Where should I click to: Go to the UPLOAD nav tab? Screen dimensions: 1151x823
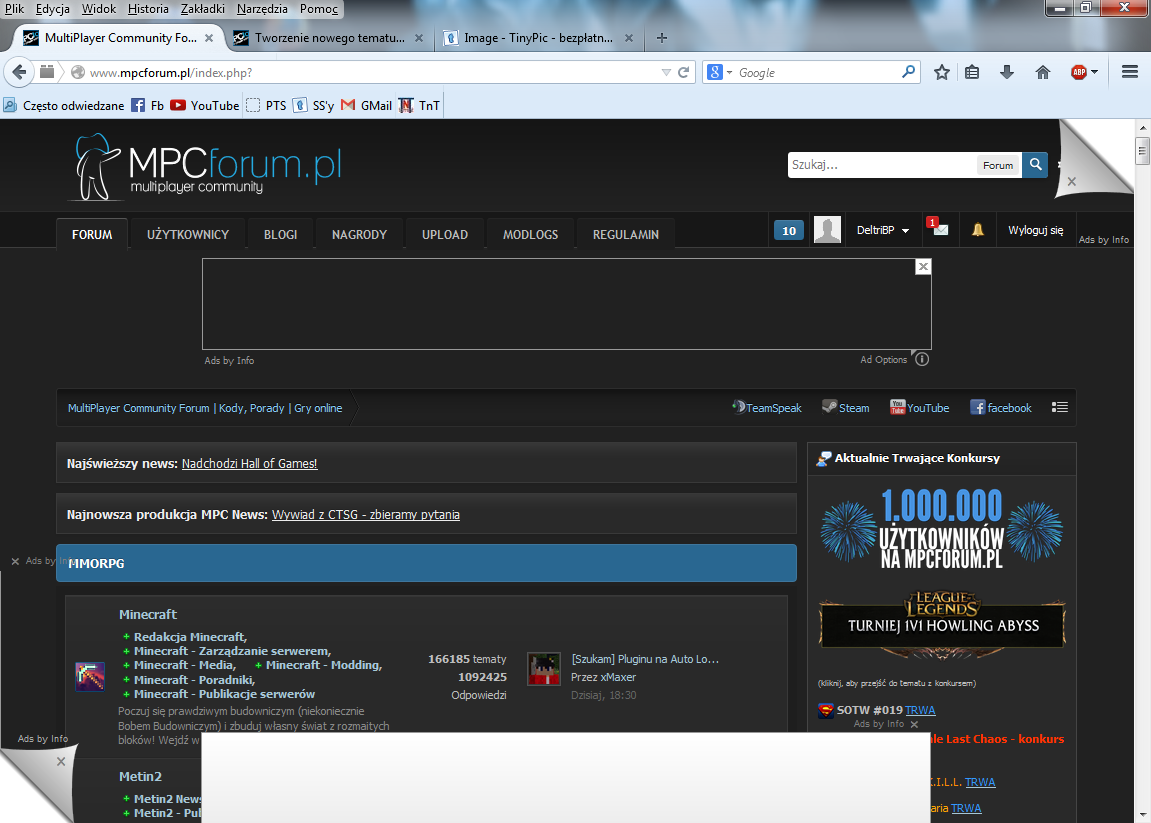coord(445,234)
